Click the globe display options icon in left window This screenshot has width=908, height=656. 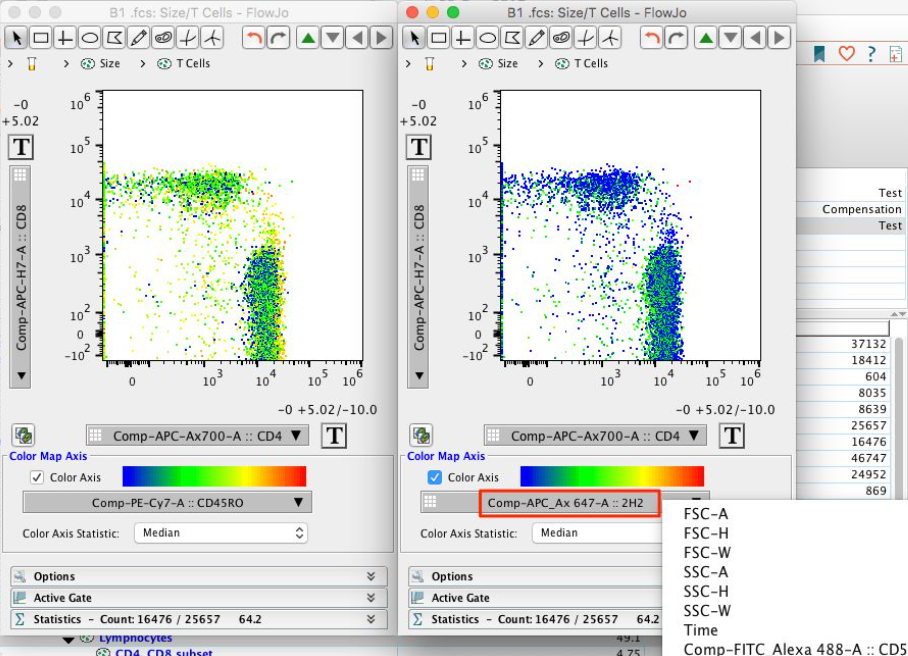point(23,435)
